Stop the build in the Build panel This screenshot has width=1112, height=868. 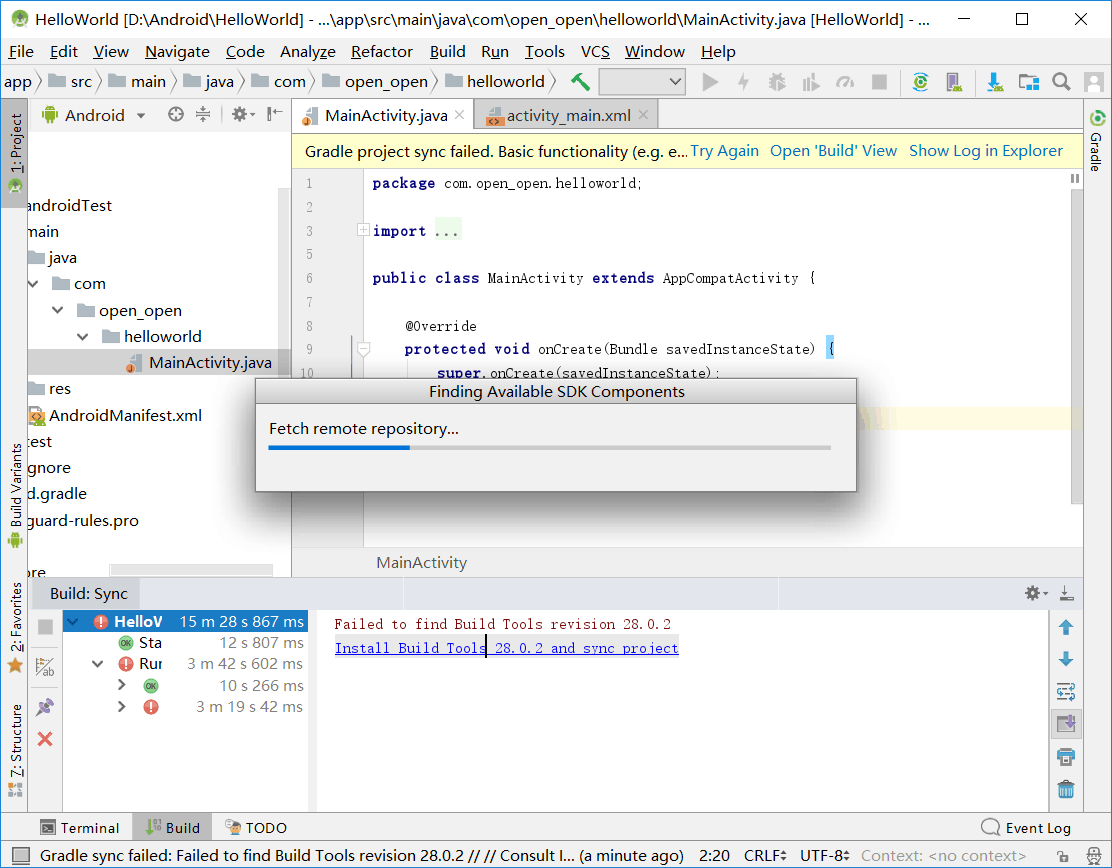click(45, 627)
